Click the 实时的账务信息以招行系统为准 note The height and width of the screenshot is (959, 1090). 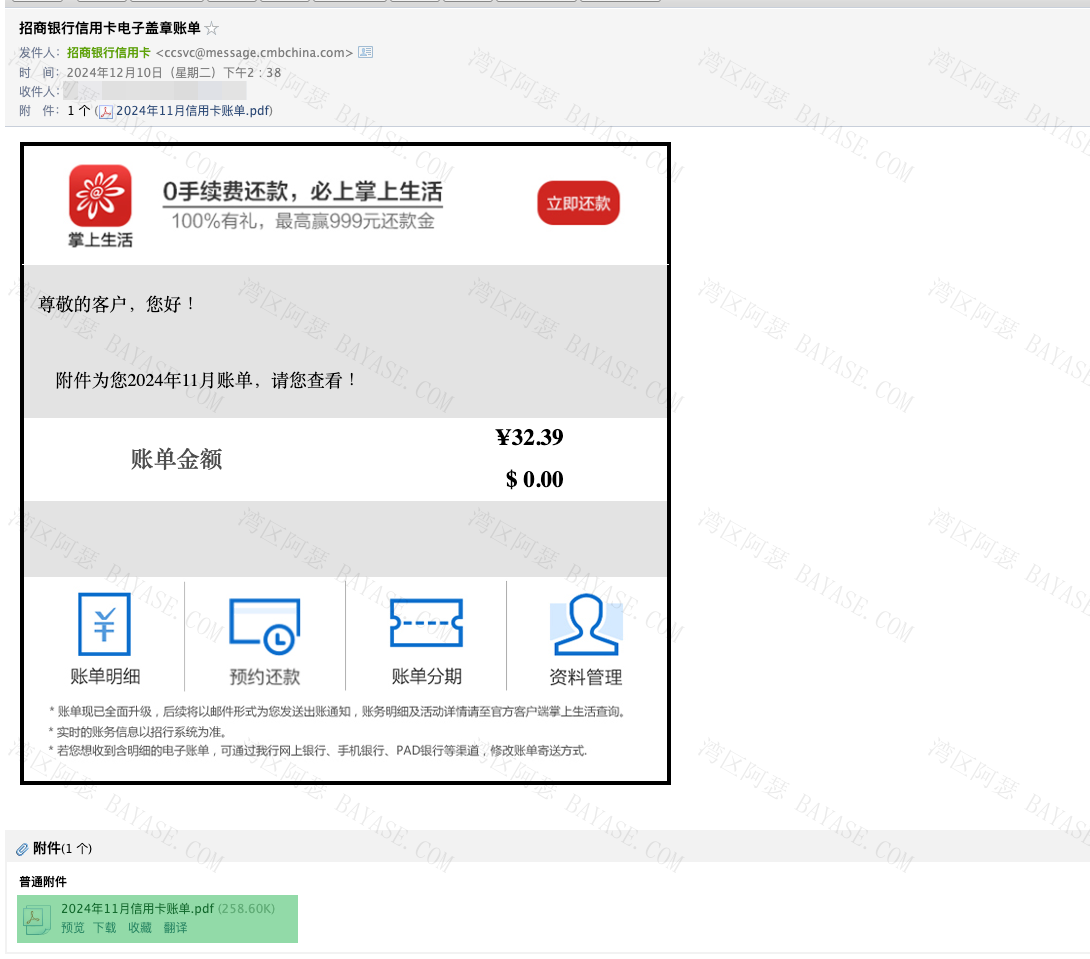(138, 732)
